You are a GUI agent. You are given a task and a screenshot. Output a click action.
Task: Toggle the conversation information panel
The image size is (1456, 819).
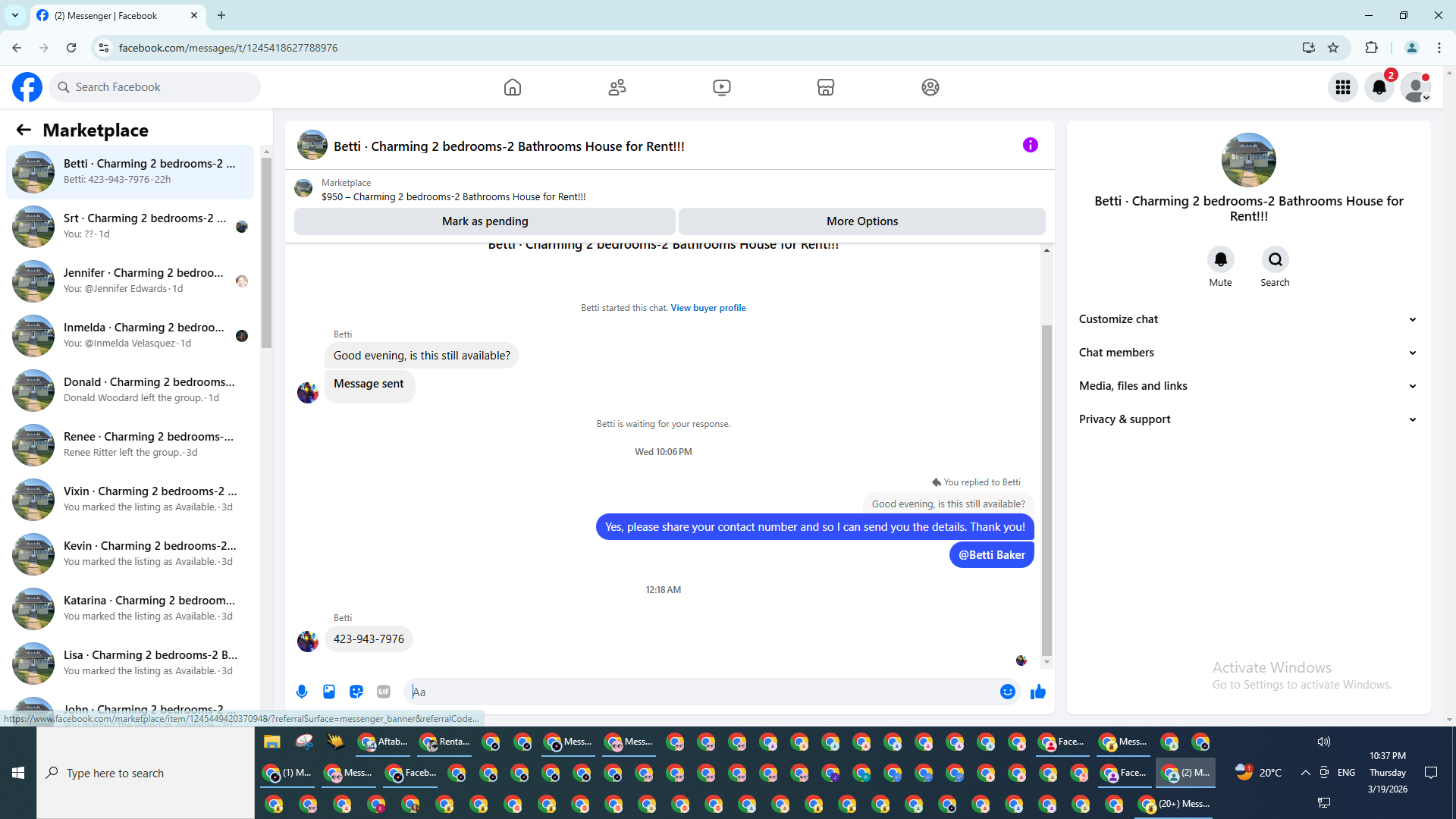tap(1030, 145)
